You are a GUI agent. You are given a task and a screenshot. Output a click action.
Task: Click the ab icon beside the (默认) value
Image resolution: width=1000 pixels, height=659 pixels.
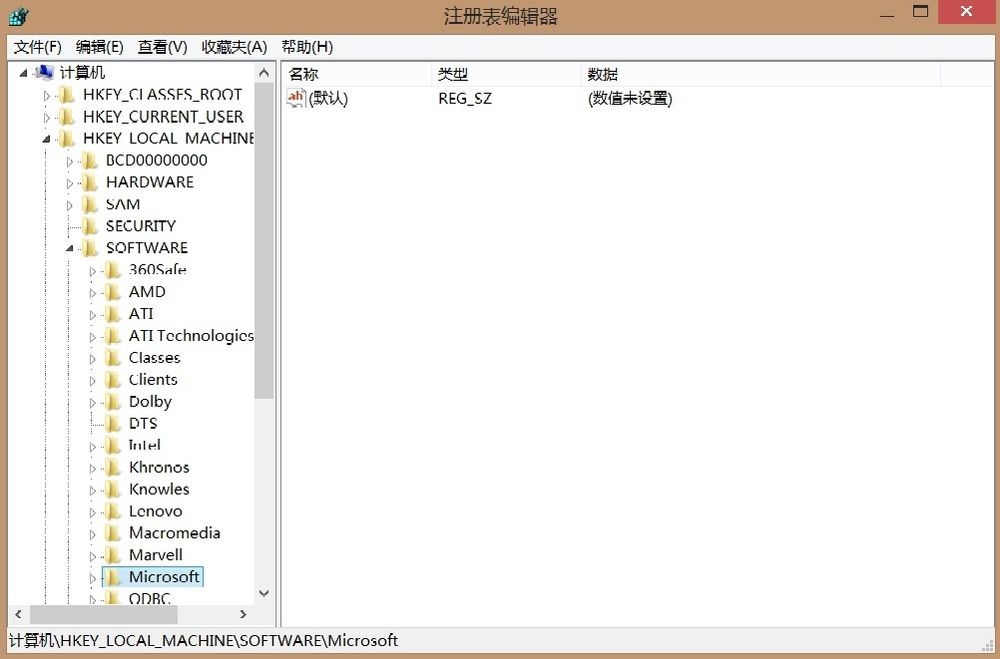(297, 98)
